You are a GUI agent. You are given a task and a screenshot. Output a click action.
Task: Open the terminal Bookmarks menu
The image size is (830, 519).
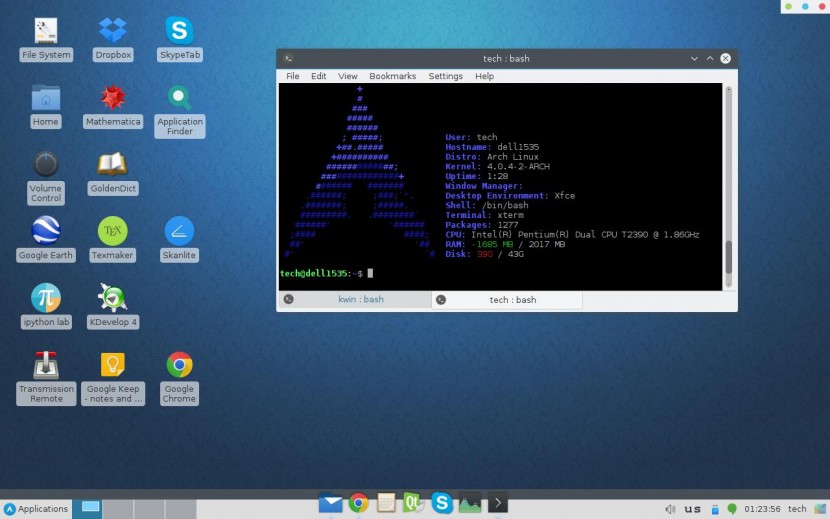[x=392, y=76]
